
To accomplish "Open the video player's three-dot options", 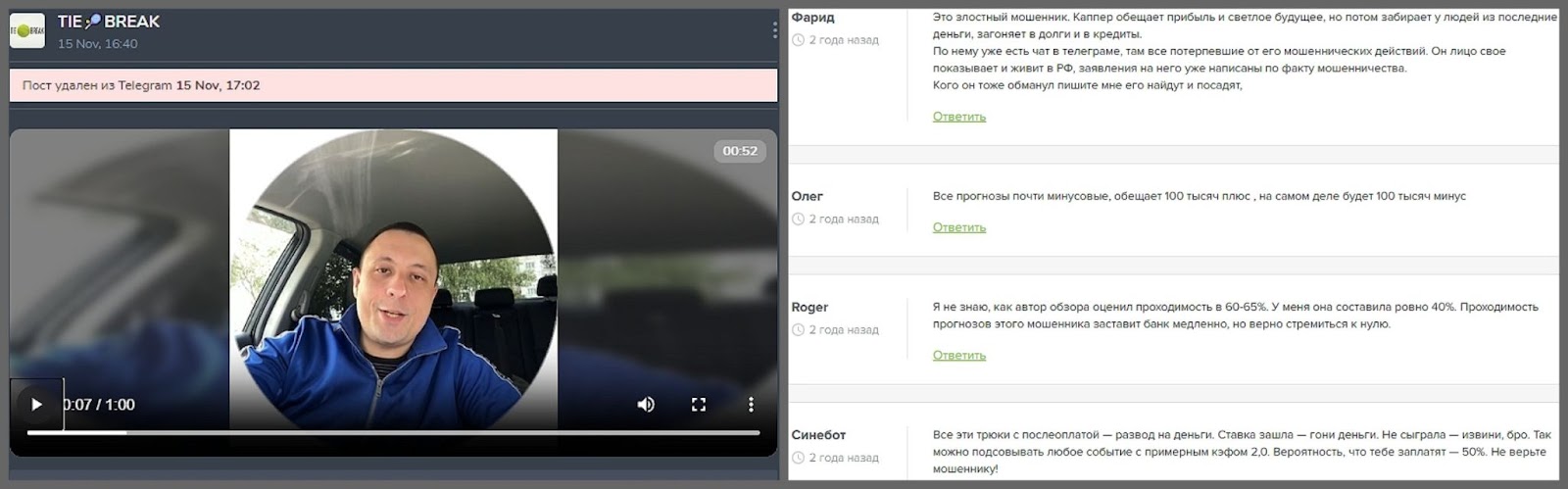I will [751, 405].
